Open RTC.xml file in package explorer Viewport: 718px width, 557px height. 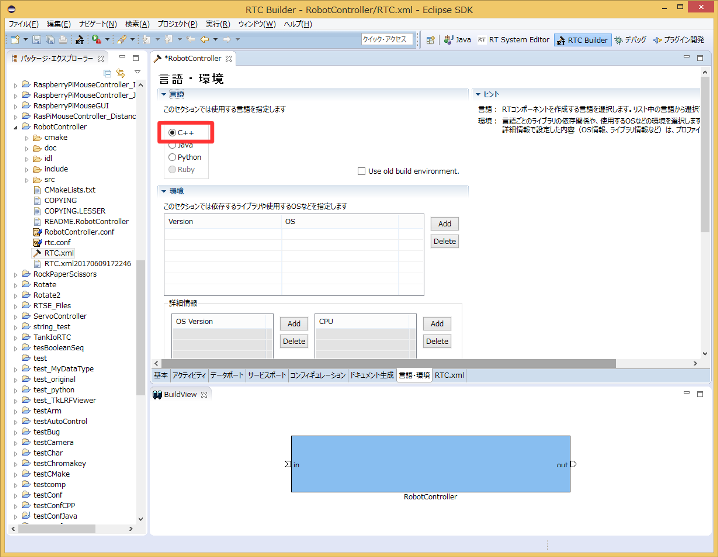pos(58,253)
